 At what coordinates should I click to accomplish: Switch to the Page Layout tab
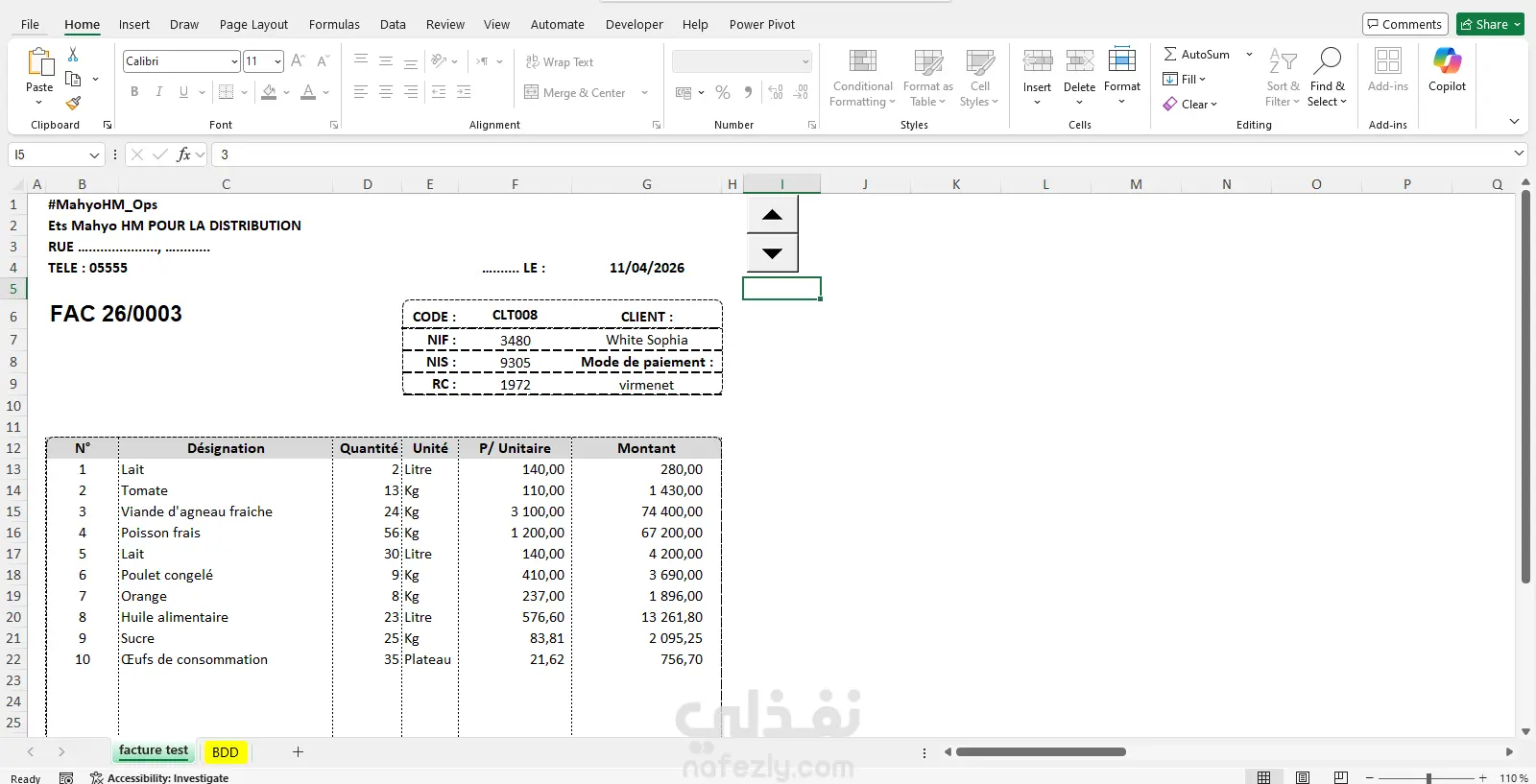(x=253, y=24)
